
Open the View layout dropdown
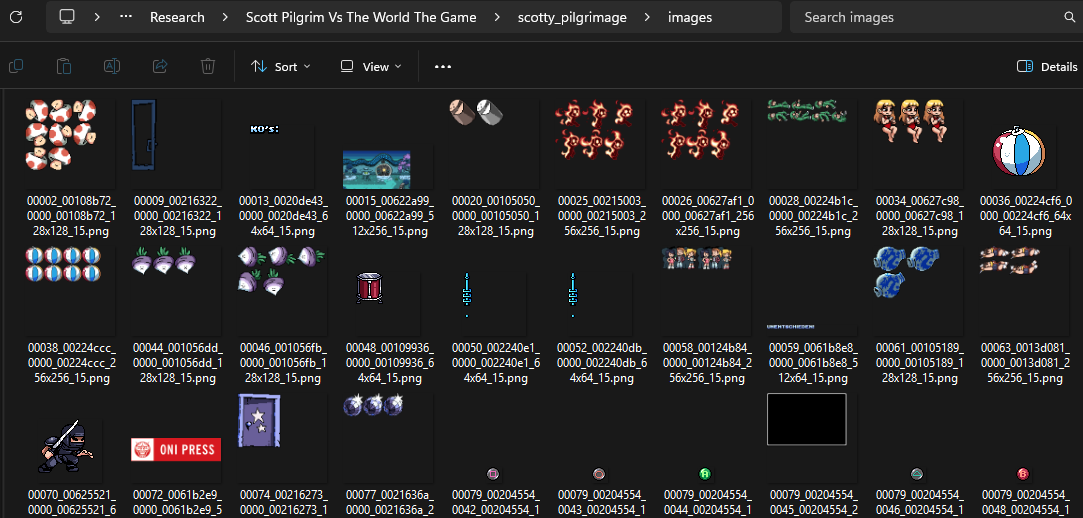pos(371,66)
